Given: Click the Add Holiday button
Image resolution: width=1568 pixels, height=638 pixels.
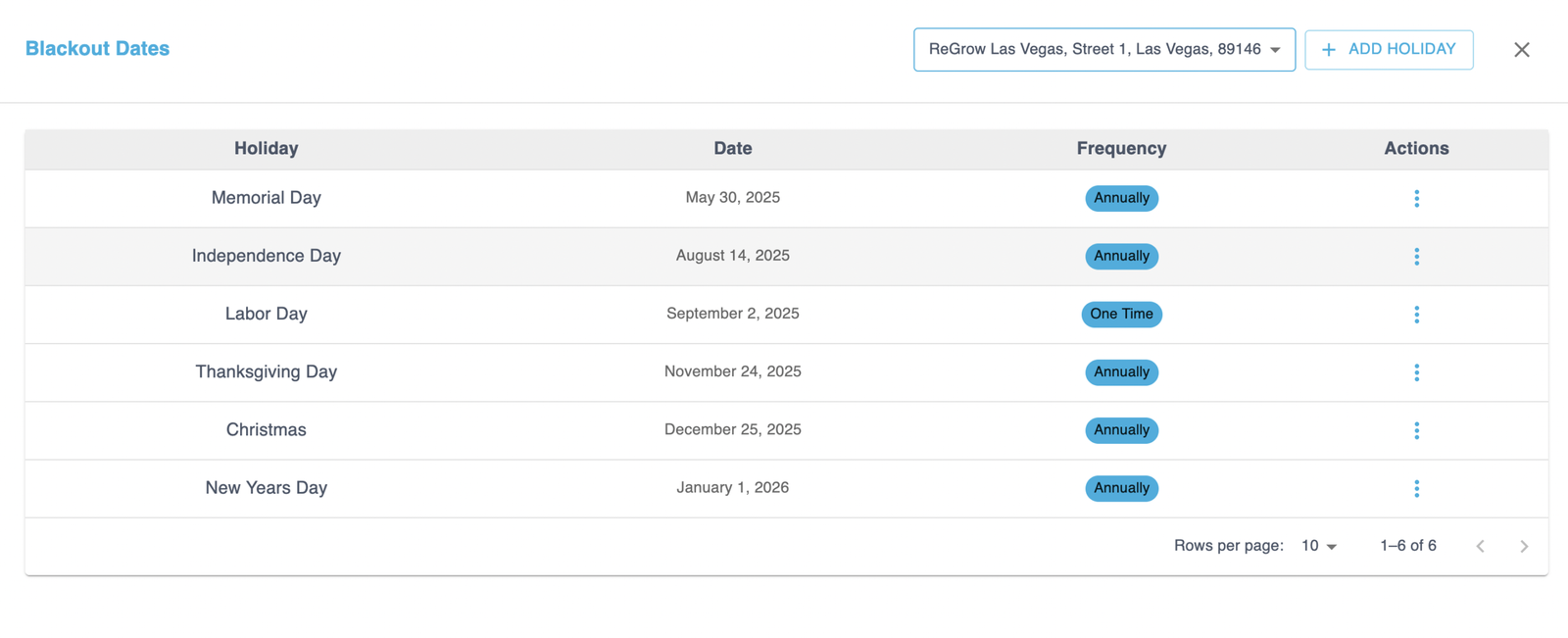Looking at the screenshot, I should click(x=1389, y=49).
